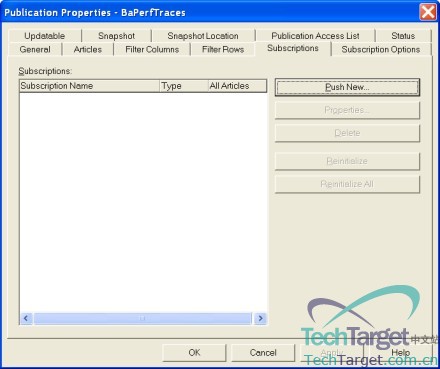Click the All Articles column header
Viewport: 440px width, 369px height.
pyautogui.click(x=237, y=86)
